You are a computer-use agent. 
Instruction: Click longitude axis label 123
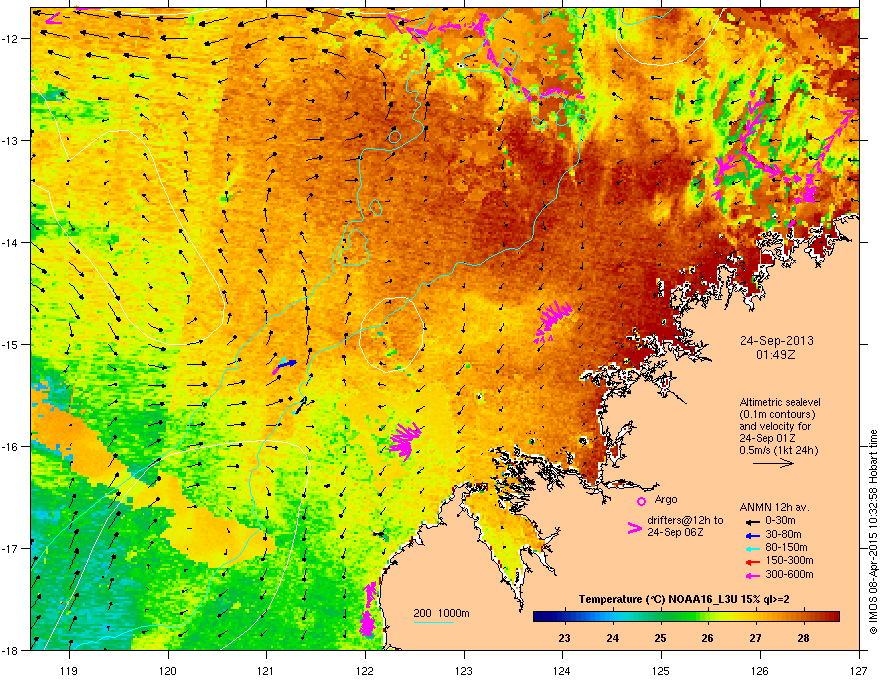464,670
